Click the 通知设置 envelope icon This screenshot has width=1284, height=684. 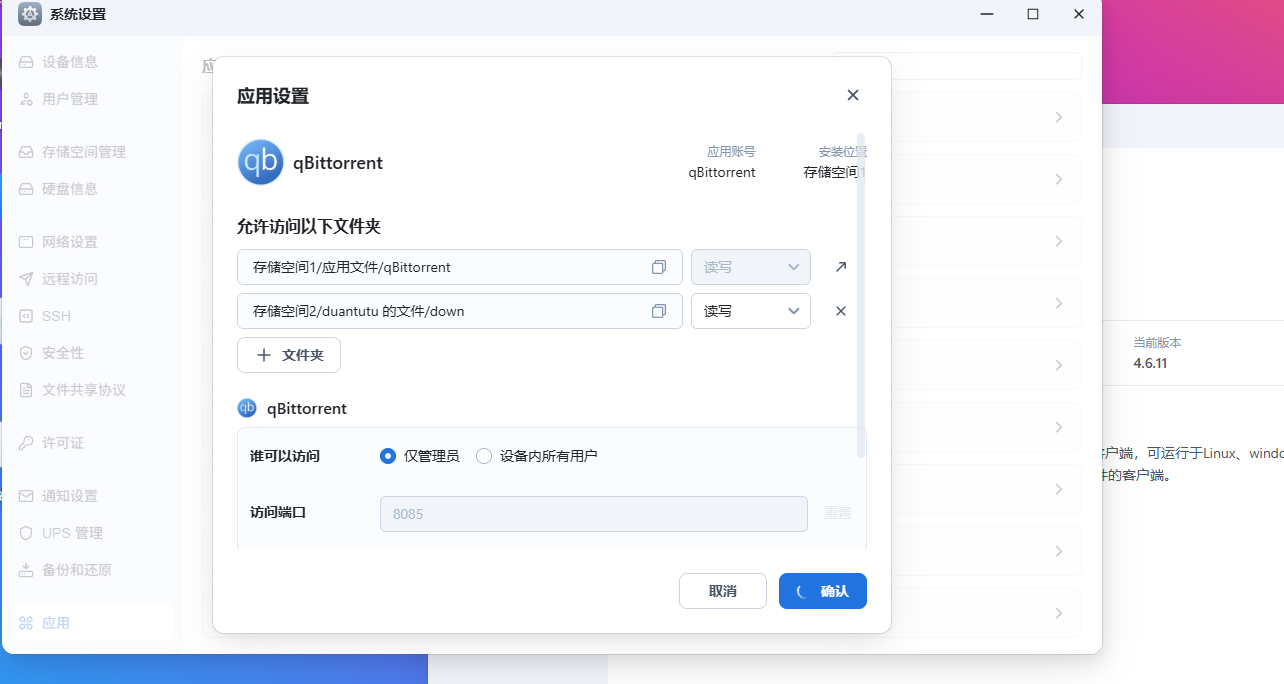26,496
